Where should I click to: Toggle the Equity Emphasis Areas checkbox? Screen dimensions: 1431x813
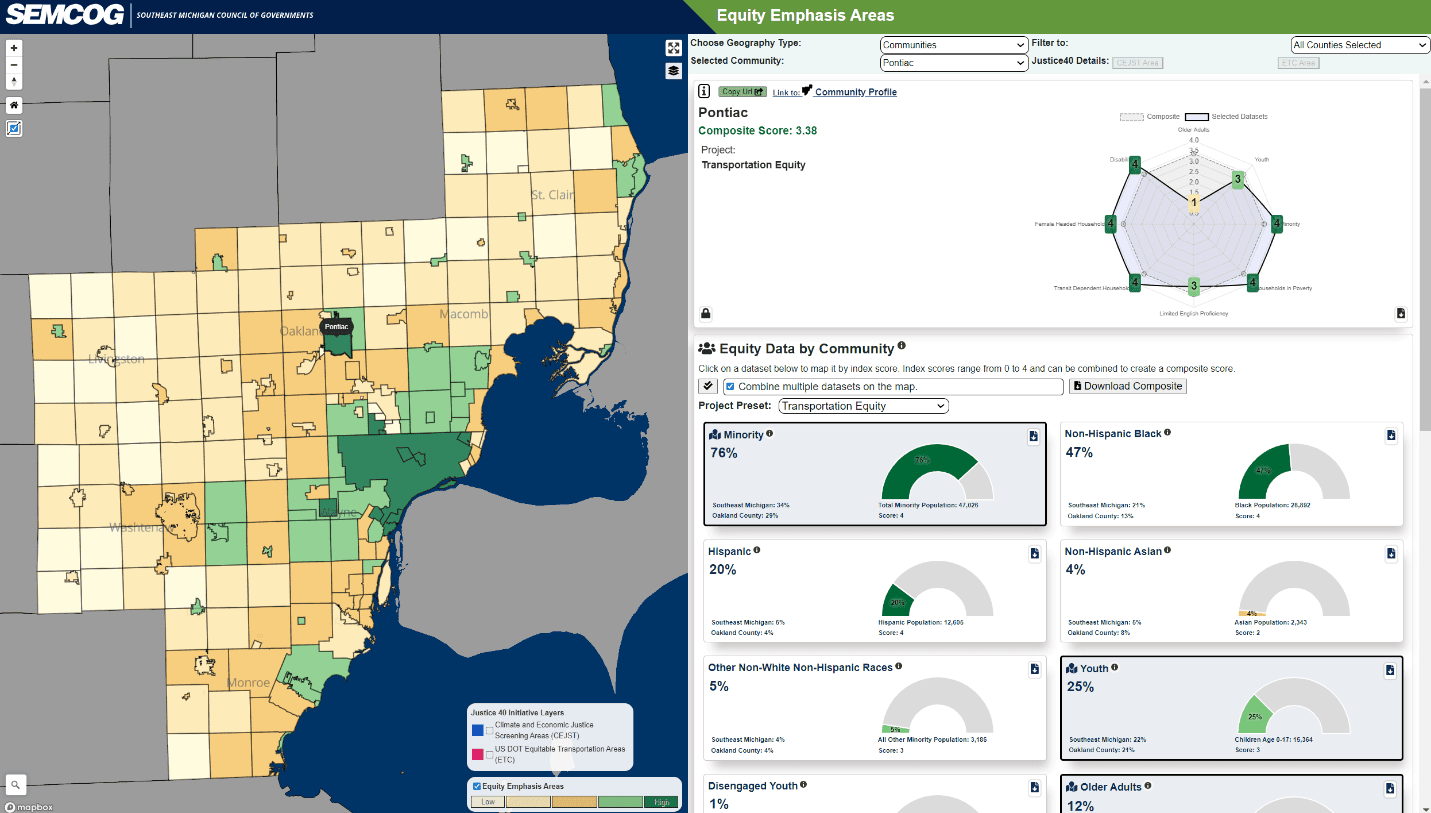pyautogui.click(x=475, y=786)
